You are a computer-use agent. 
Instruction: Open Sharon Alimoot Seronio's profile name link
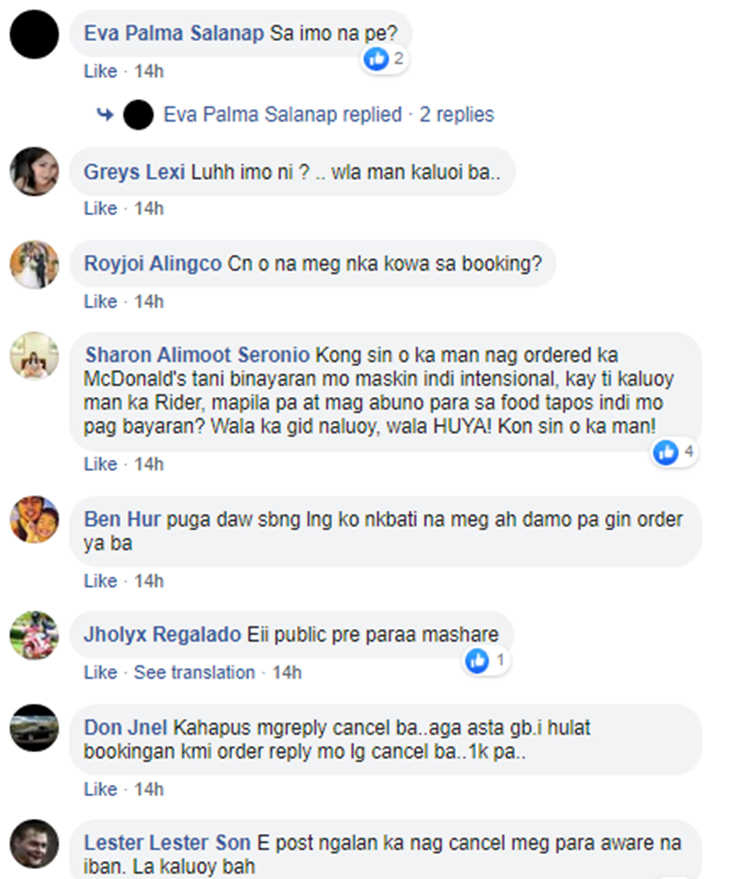tap(197, 355)
